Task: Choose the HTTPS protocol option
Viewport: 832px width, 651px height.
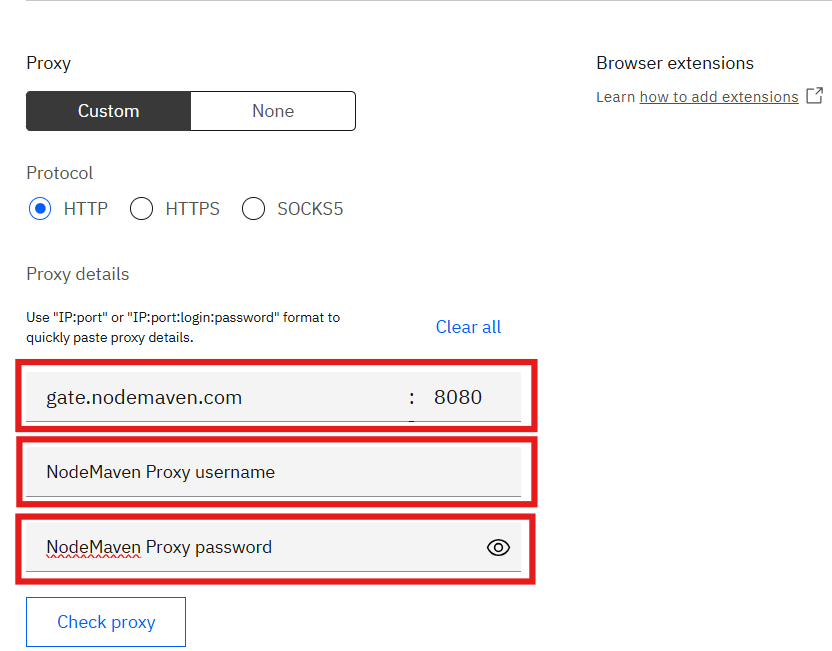Action: [x=142, y=209]
